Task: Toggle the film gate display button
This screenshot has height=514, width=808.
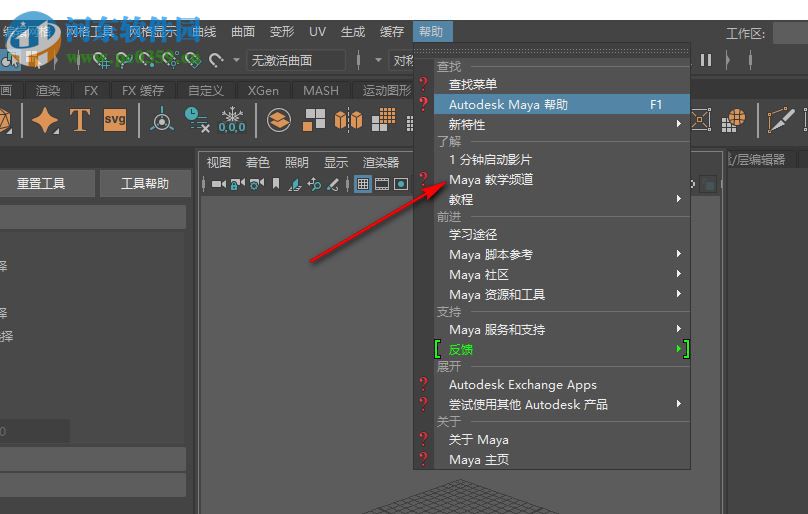Action: (382, 184)
